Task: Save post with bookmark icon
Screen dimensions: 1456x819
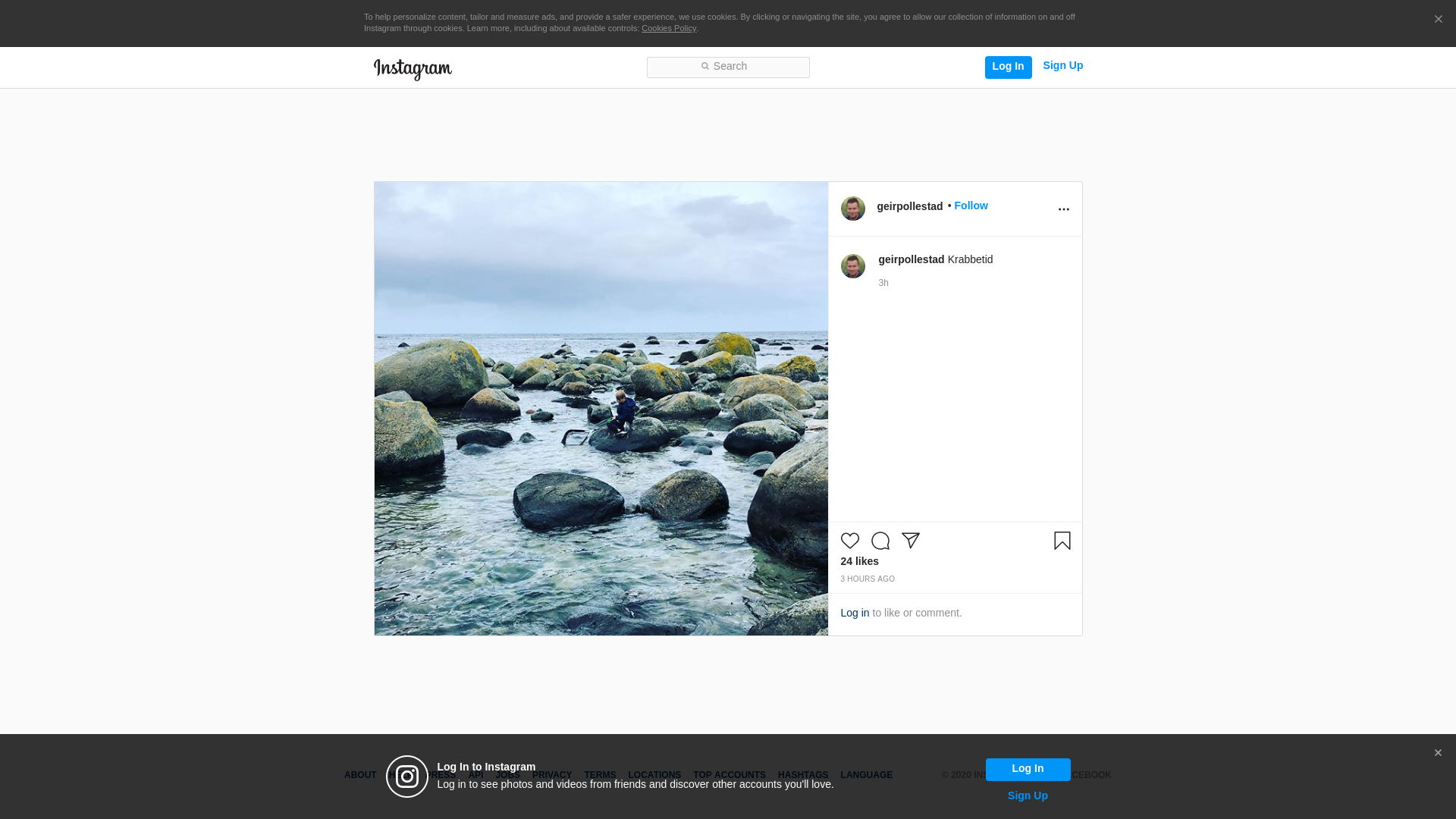Action: coord(1062,541)
